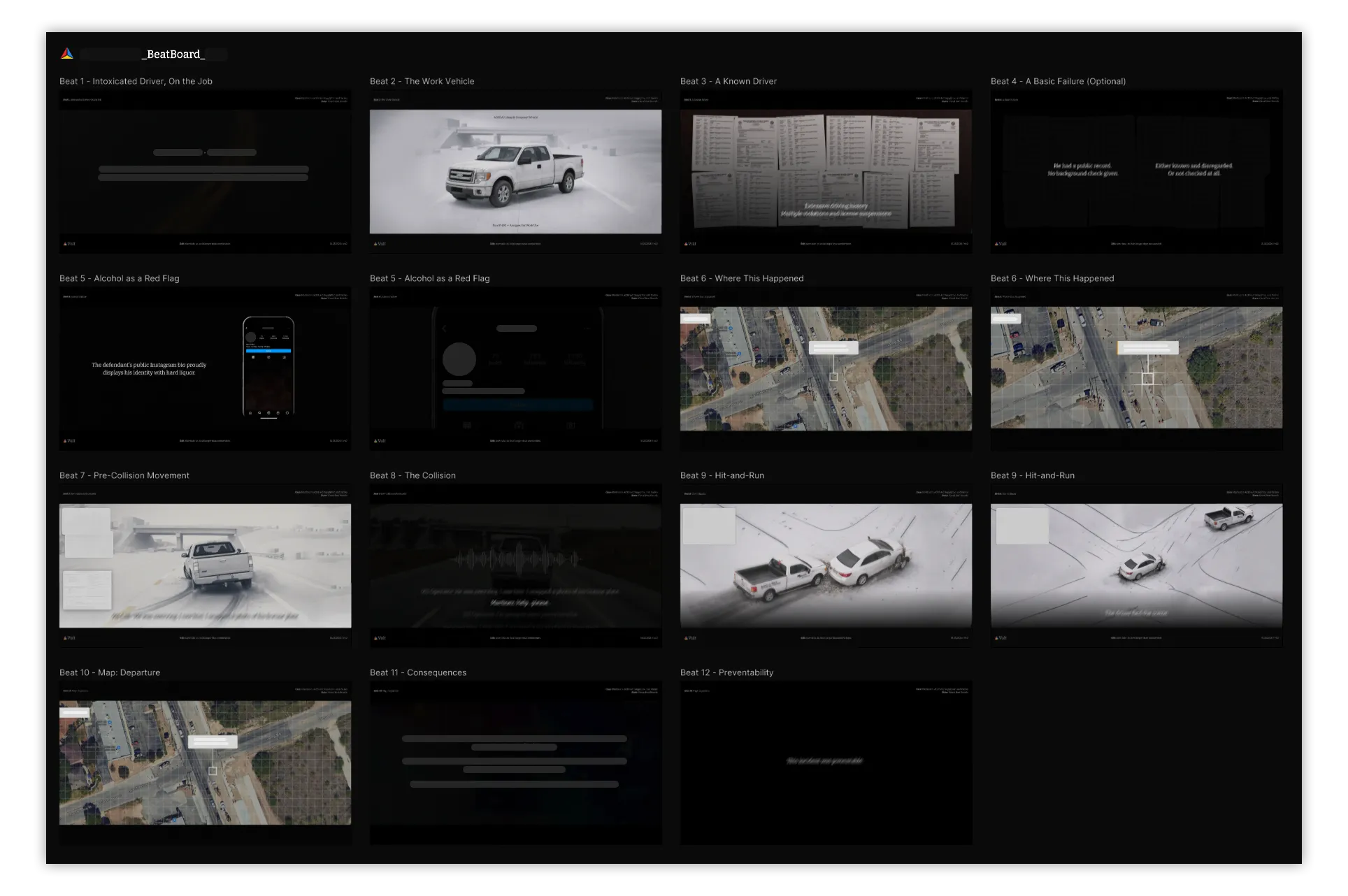Click the "Beat 4 - A Basic Failure (Optional)" label
1348x896 pixels.
(1058, 81)
